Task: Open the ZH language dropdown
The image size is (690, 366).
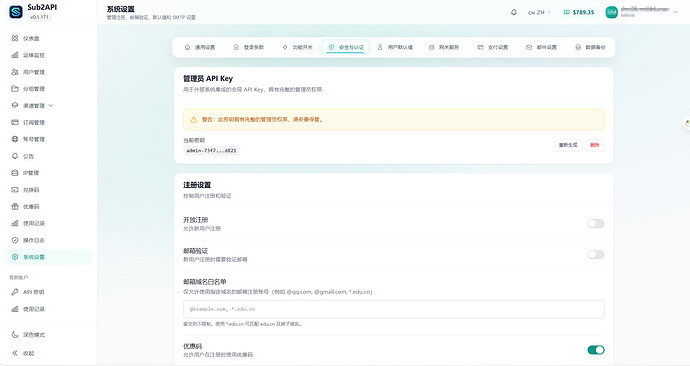Action: tap(540, 12)
